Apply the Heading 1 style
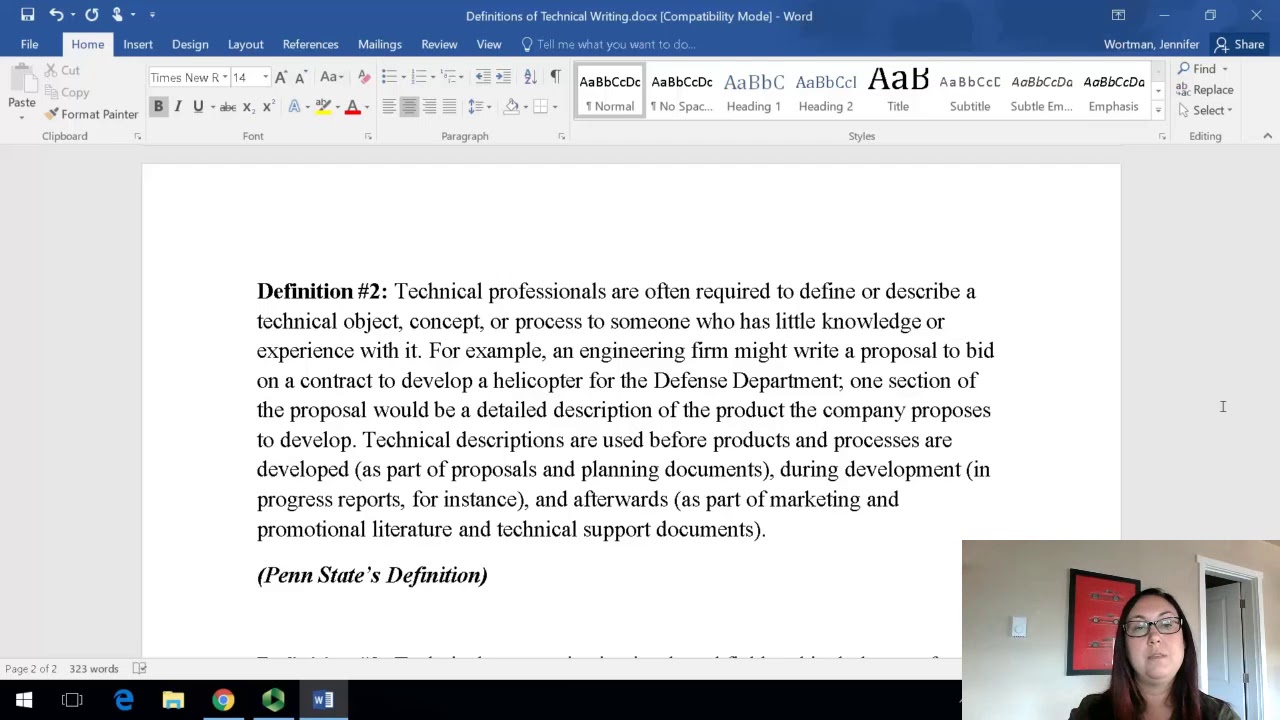The height and width of the screenshot is (720, 1280). click(x=753, y=92)
